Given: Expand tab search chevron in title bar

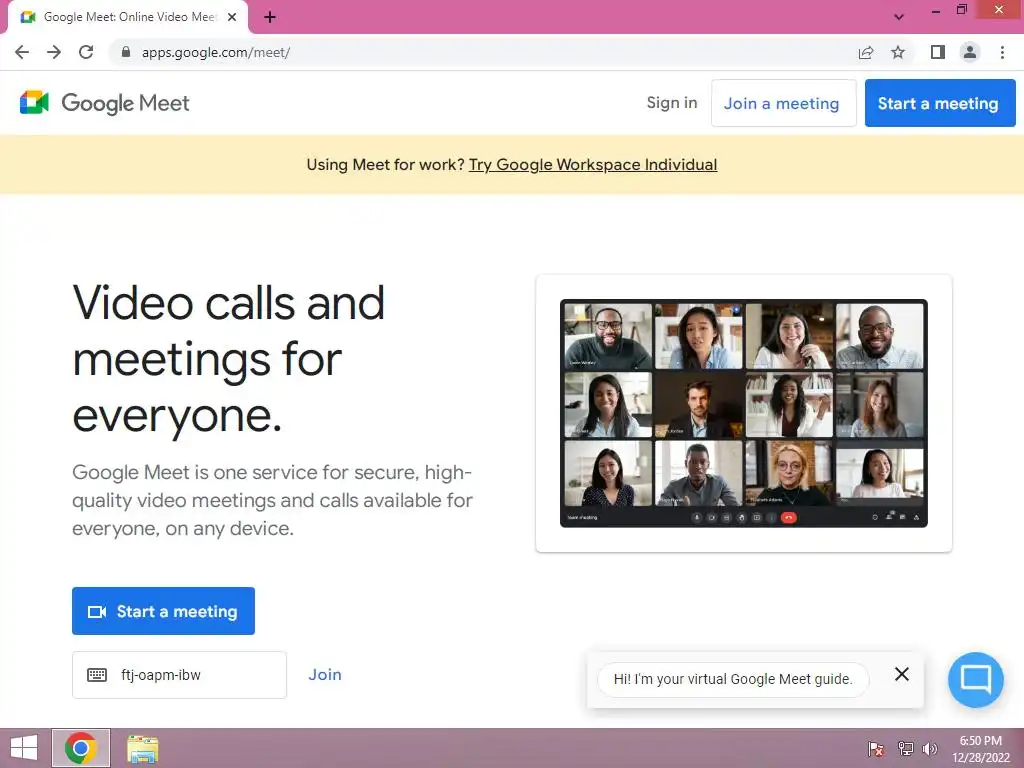Looking at the screenshot, I should pyautogui.click(x=899, y=17).
